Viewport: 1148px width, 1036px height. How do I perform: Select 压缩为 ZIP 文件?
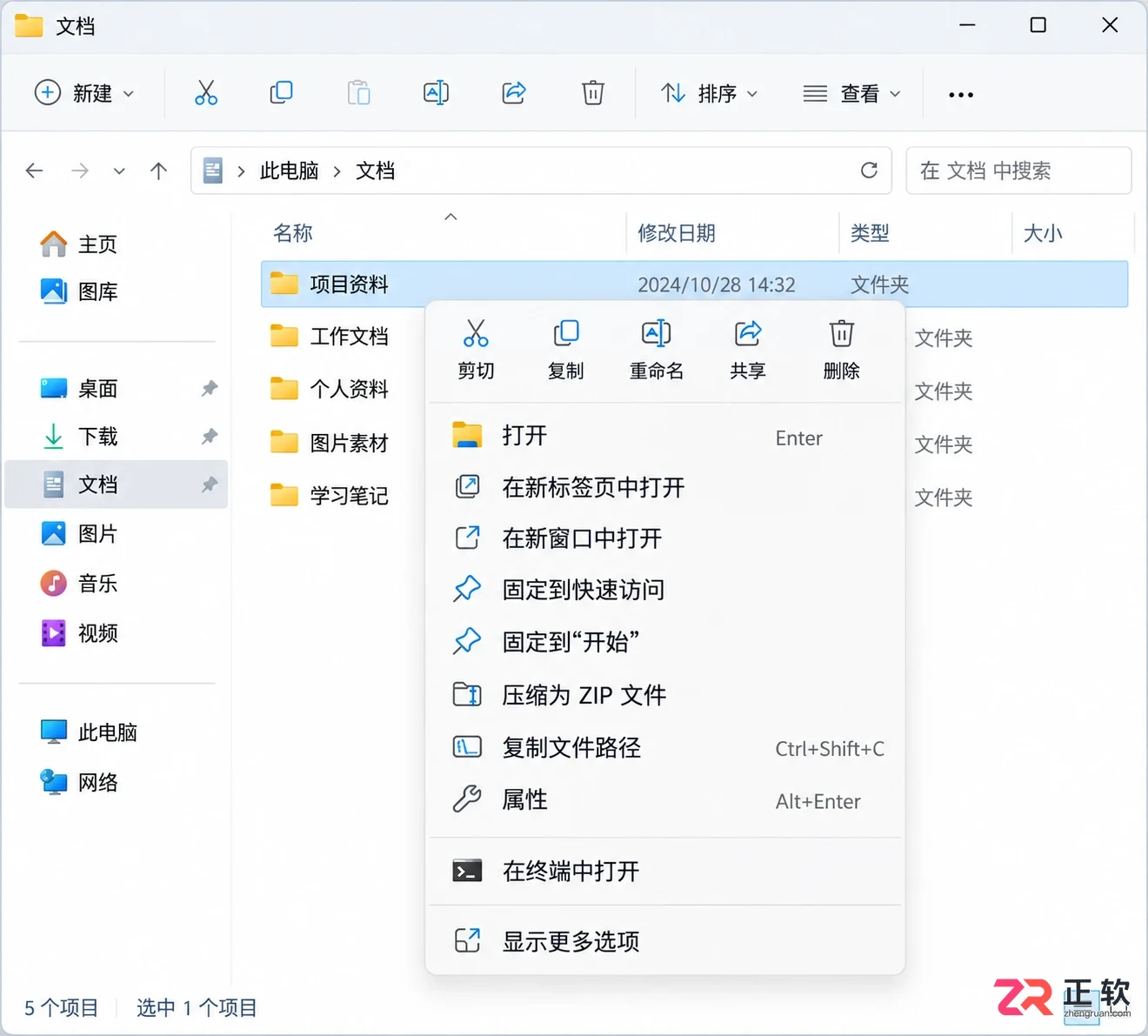pyautogui.click(x=665, y=695)
